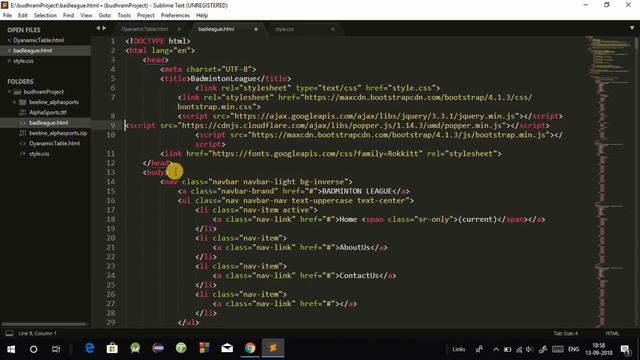This screenshot has height=360, width=640.
Task: Open the Project menu
Action: [146, 16]
